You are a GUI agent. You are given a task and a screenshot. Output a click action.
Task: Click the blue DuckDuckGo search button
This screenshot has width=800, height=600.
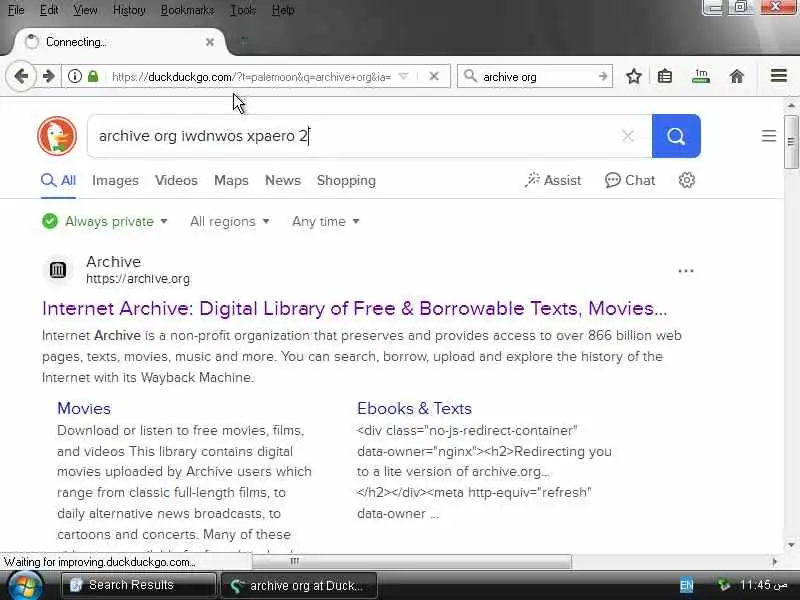676,136
